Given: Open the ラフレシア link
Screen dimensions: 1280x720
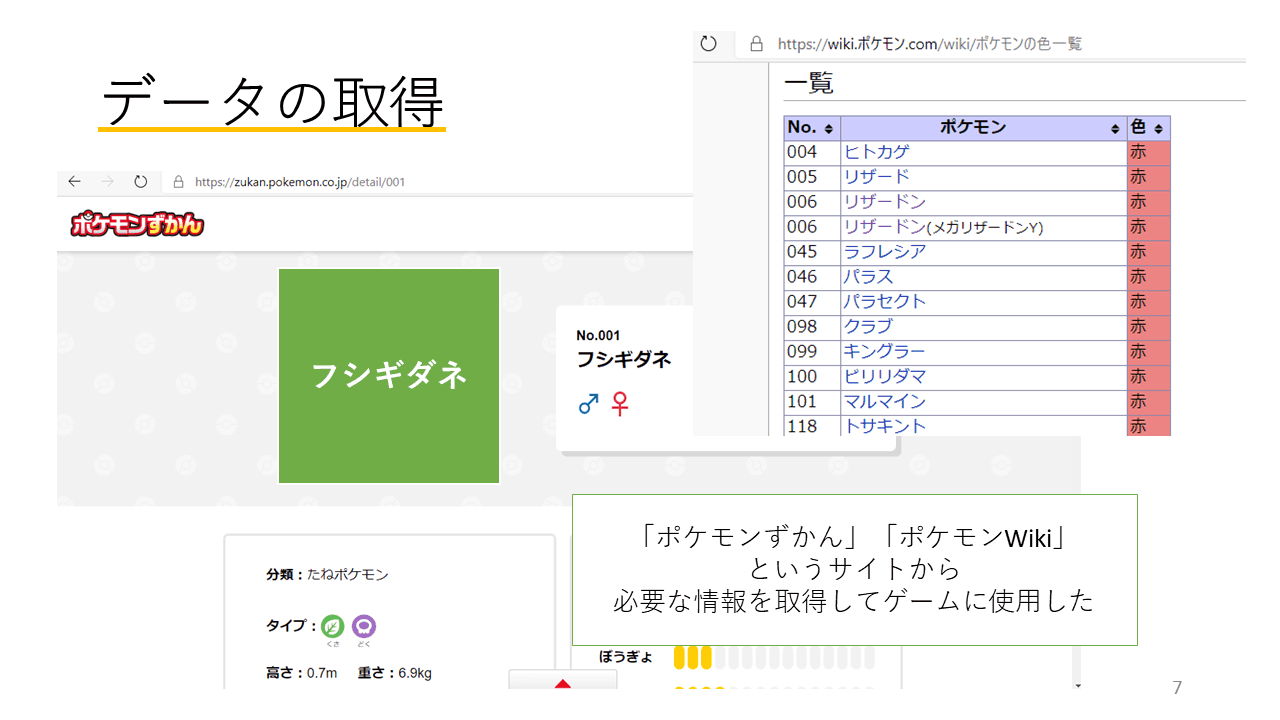Looking at the screenshot, I should (885, 252).
